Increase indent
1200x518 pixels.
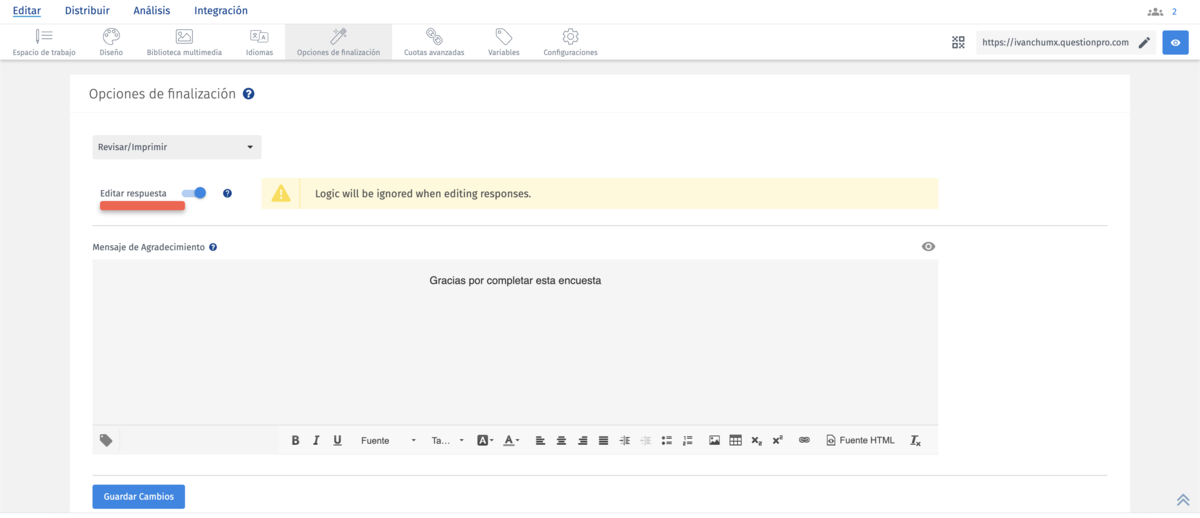point(625,440)
